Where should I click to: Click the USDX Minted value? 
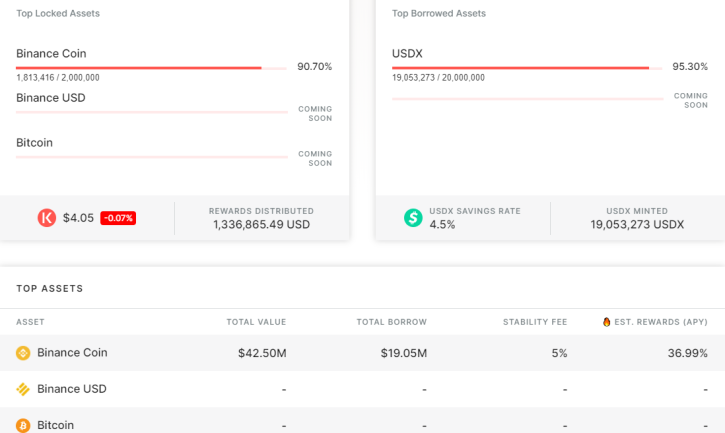pyautogui.click(x=637, y=225)
